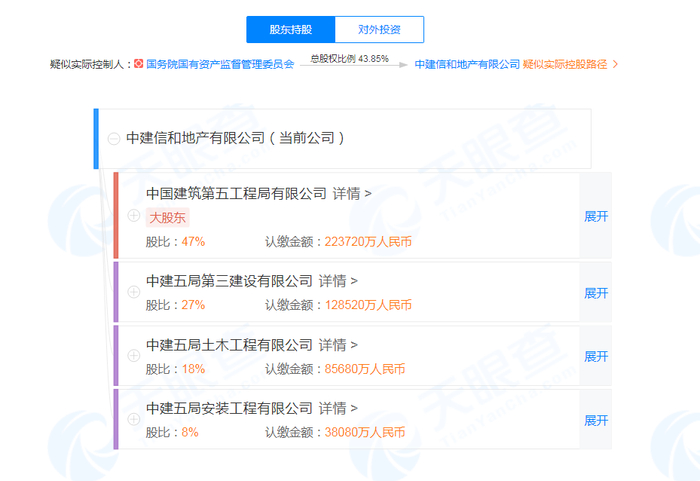
Task: Open 国务院国有资产监督管理委员会 controller link
Action: tap(220, 64)
